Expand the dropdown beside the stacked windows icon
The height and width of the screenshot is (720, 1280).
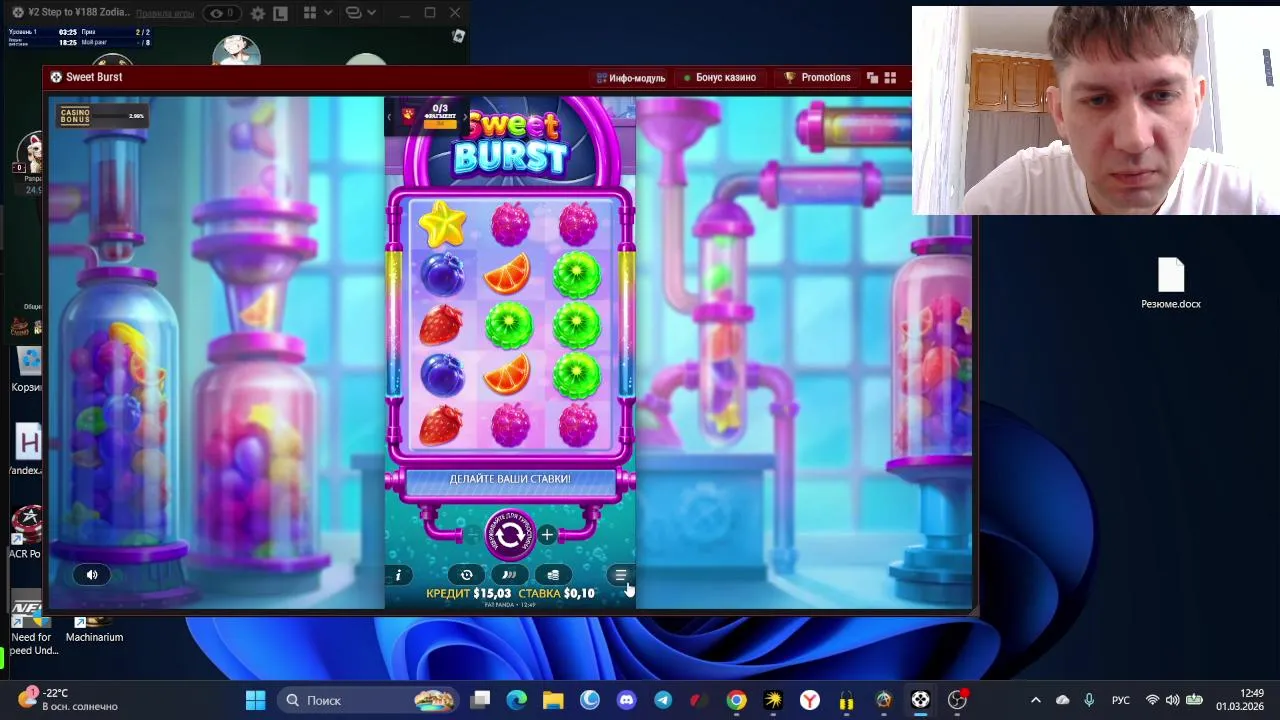[x=371, y=14]
